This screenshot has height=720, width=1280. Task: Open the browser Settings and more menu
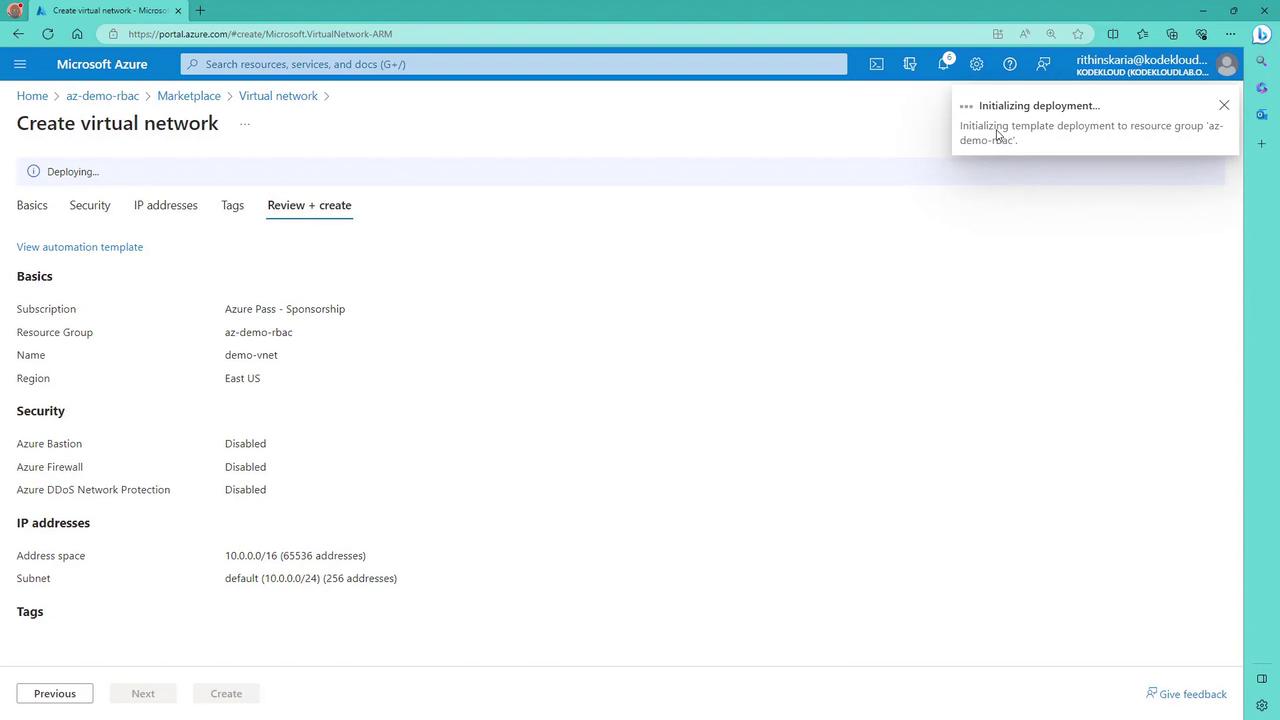[1231, 34]
